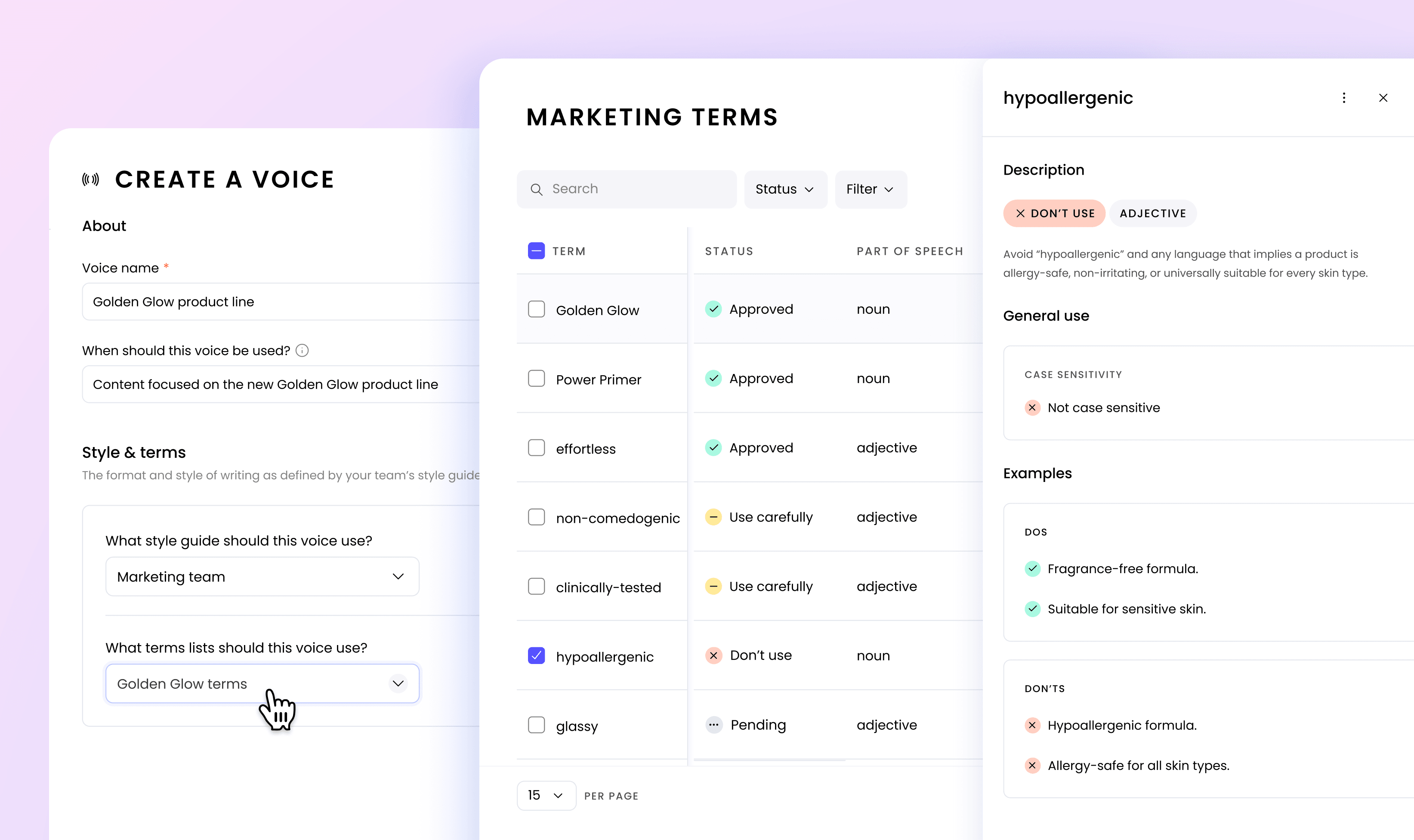This screenshot has width=1414, height=840.
Task: Click the X icon beside Allergy-safe for all skin types
Action: [1032, 765]
